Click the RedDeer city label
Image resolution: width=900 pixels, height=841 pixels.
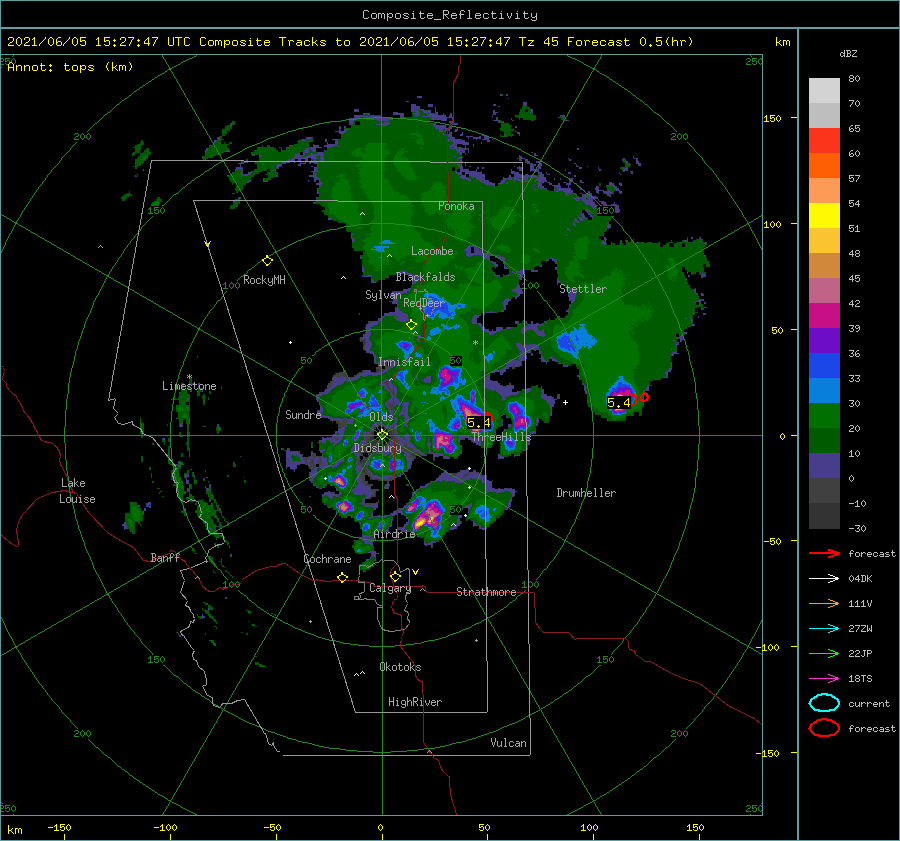point(424,303)
